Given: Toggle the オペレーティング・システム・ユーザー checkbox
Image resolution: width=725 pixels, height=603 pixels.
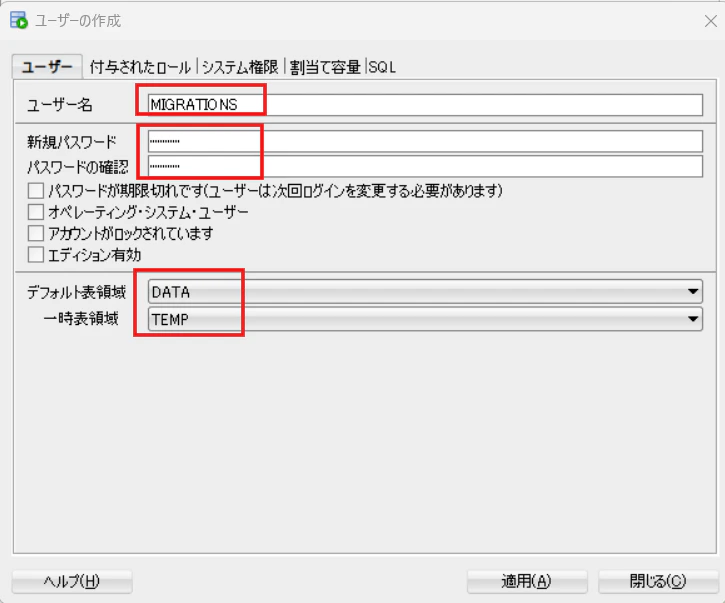Looking at the screenshot, I should tap(36, 212).
